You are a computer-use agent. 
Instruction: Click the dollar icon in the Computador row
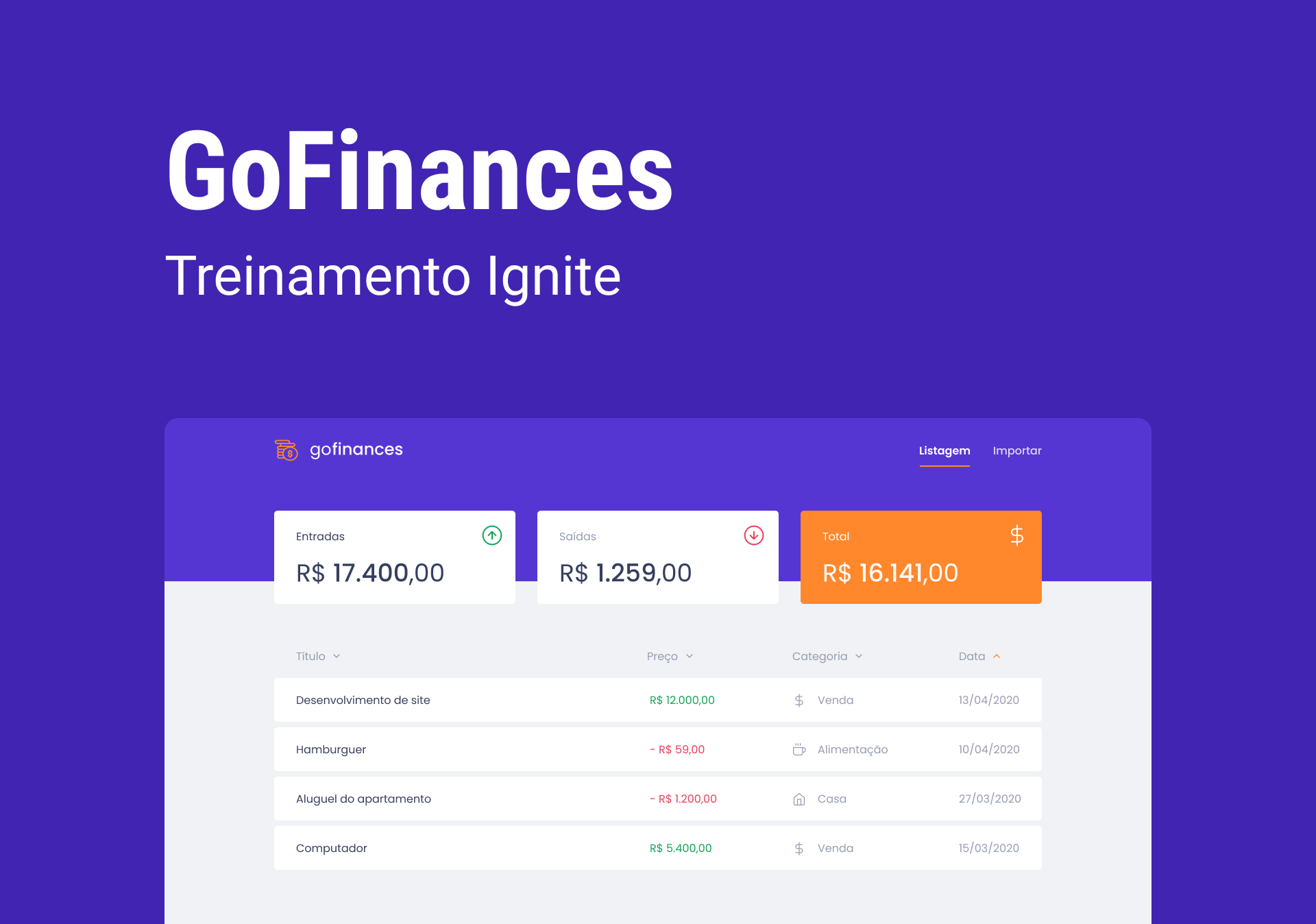(799, 849)
